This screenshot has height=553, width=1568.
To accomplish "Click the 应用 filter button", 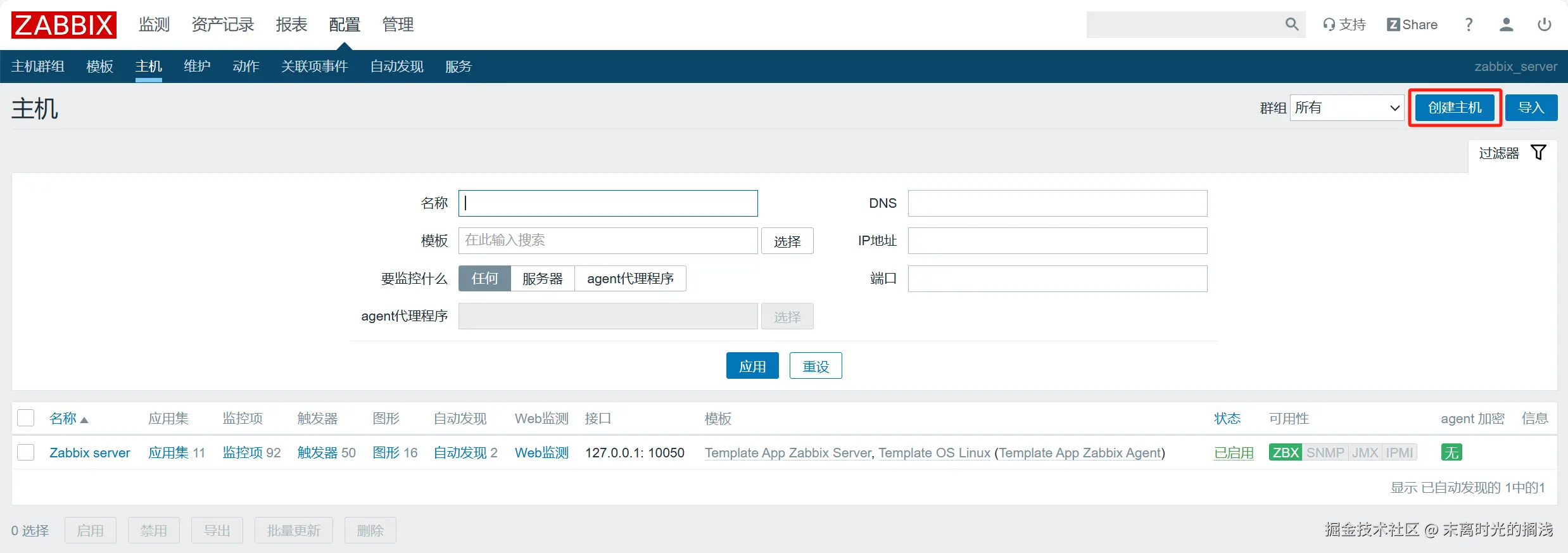I will click(x=752, y=366).
